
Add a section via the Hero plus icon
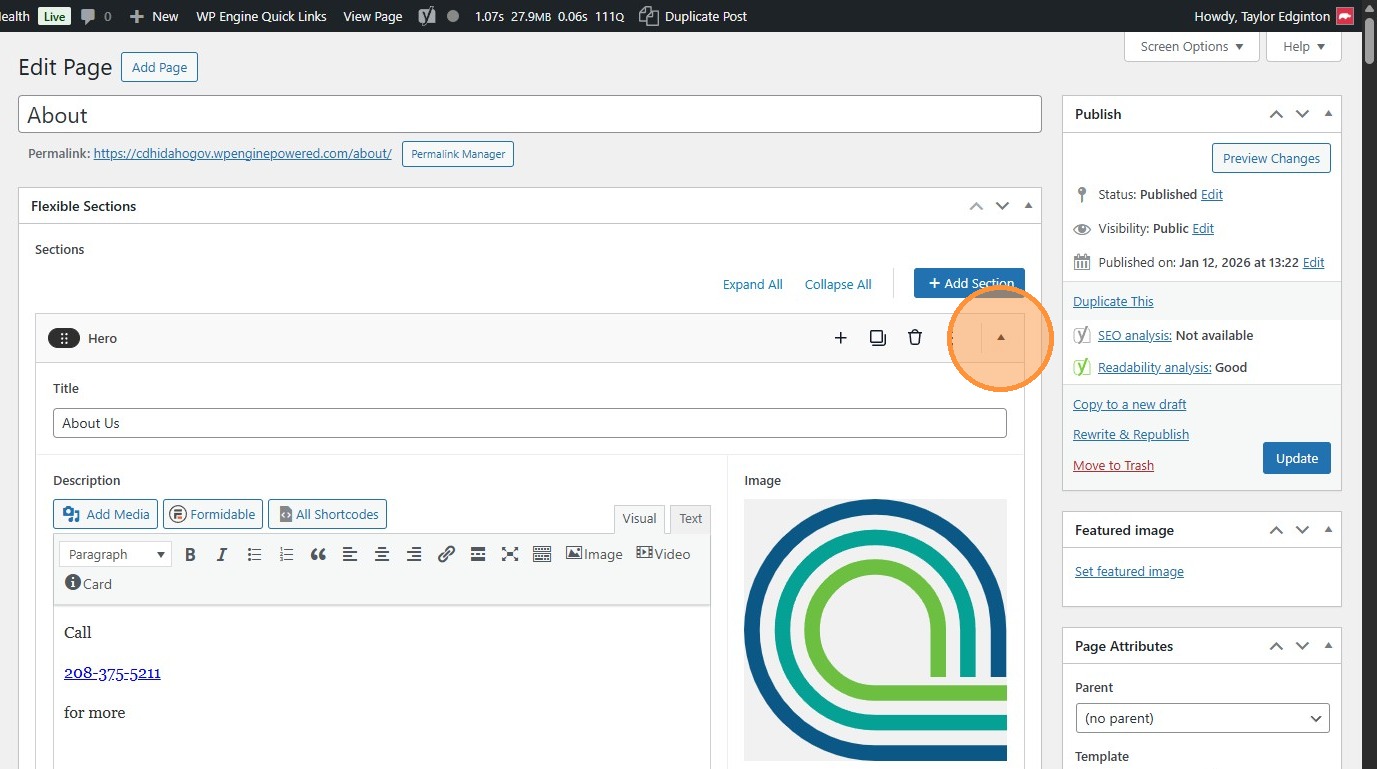click(x=840, y=338)
